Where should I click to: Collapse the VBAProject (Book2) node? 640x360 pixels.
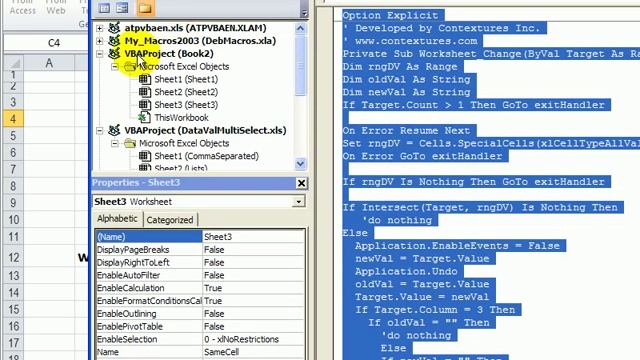coord(100,54)
